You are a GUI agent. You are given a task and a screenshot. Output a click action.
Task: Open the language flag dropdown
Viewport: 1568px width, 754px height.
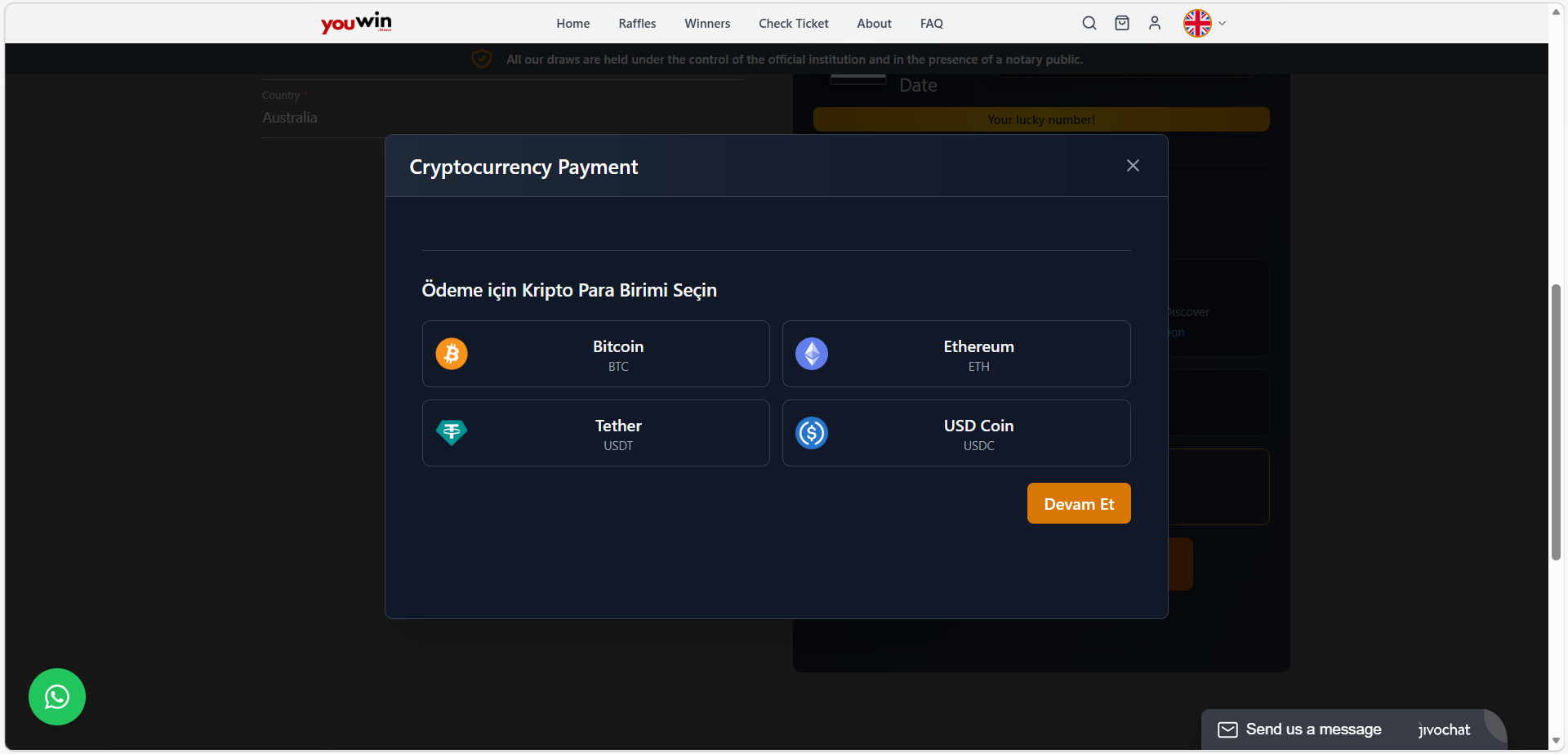pyautogui.click(x=1202, y=23)
